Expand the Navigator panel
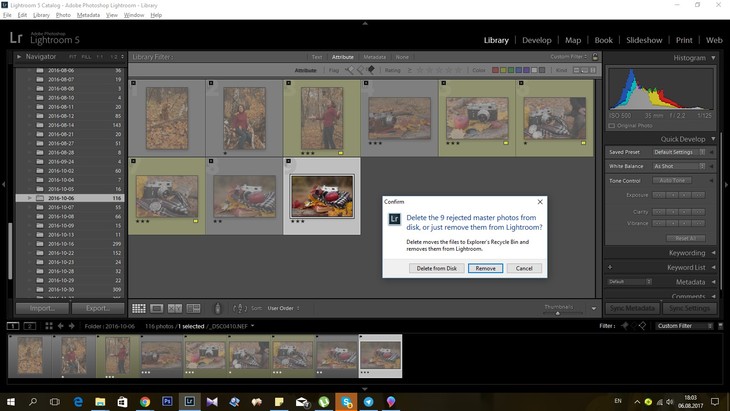 click(x=19, y=56)
